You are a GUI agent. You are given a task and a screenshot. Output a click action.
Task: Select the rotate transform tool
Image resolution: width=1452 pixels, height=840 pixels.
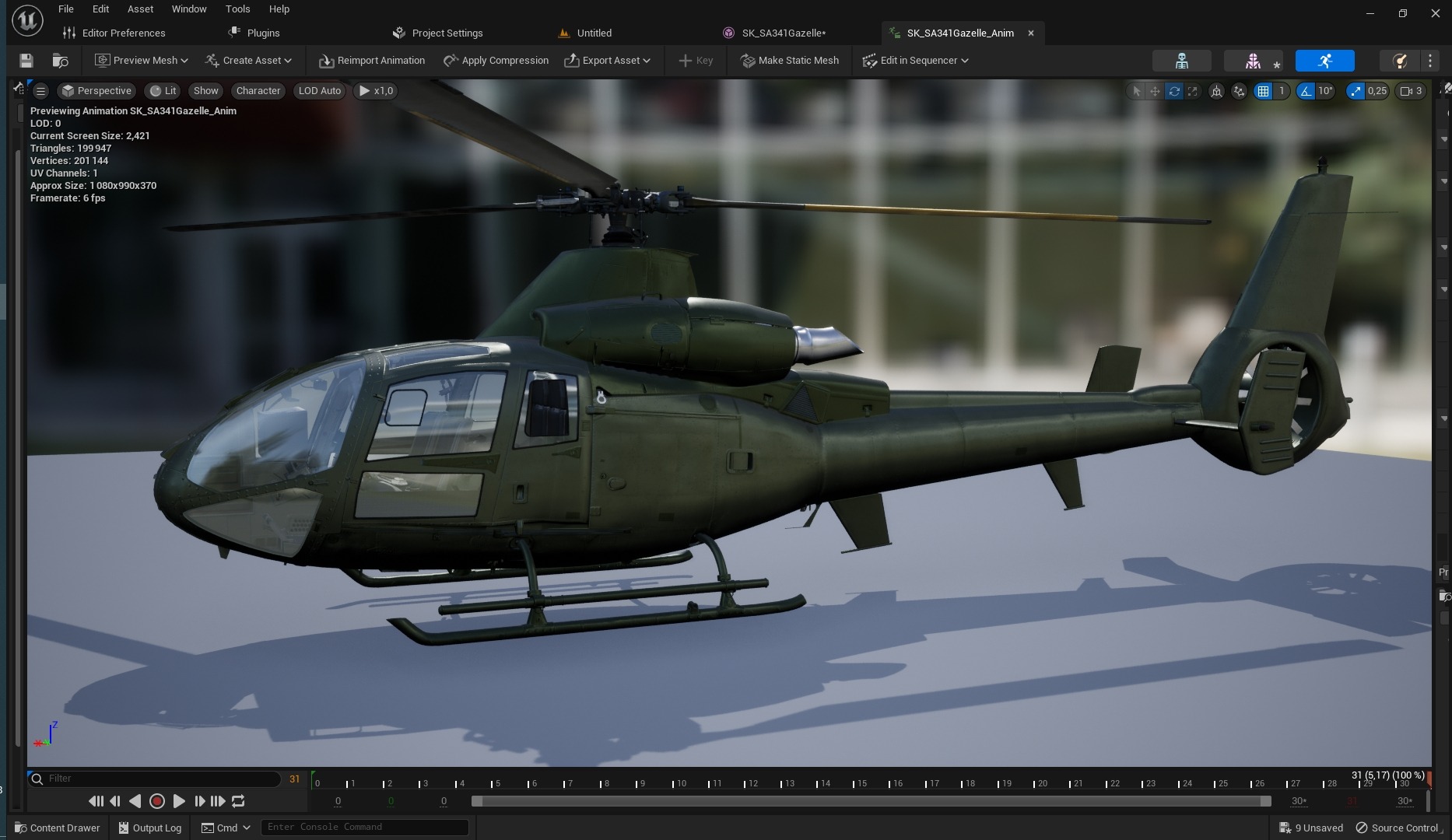[1174, 91]
